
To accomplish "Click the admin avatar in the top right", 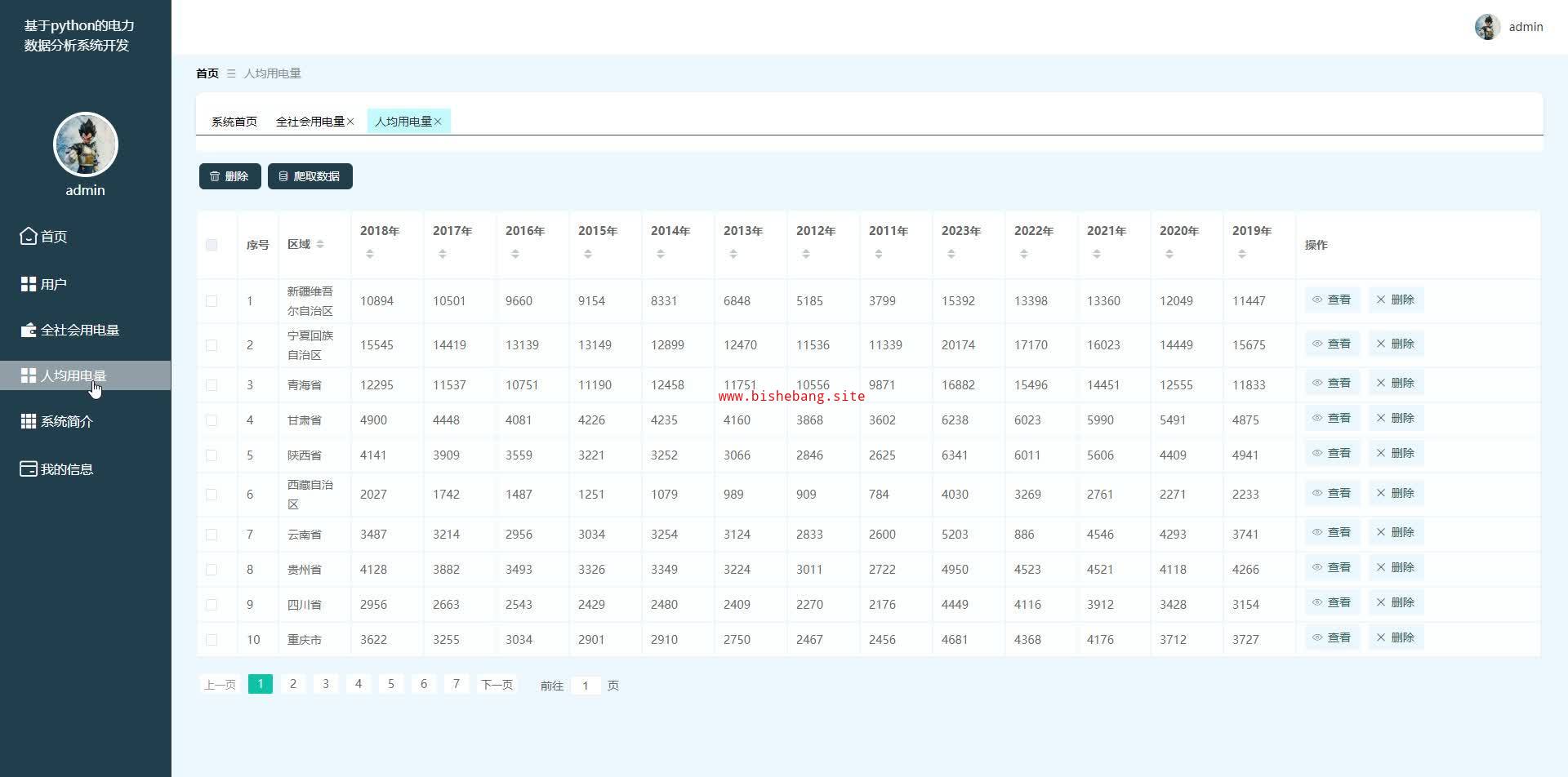I will [1487, 27].
